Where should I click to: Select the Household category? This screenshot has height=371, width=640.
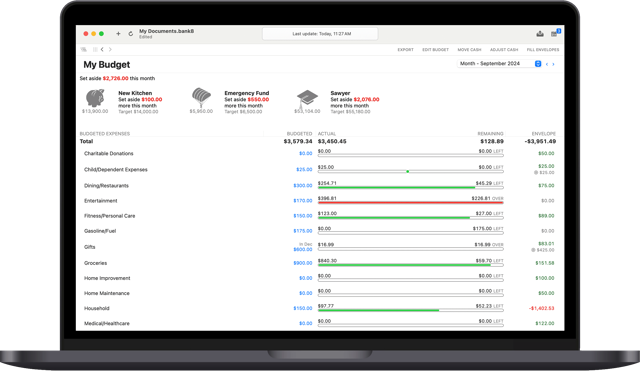[x=96, y=308]
